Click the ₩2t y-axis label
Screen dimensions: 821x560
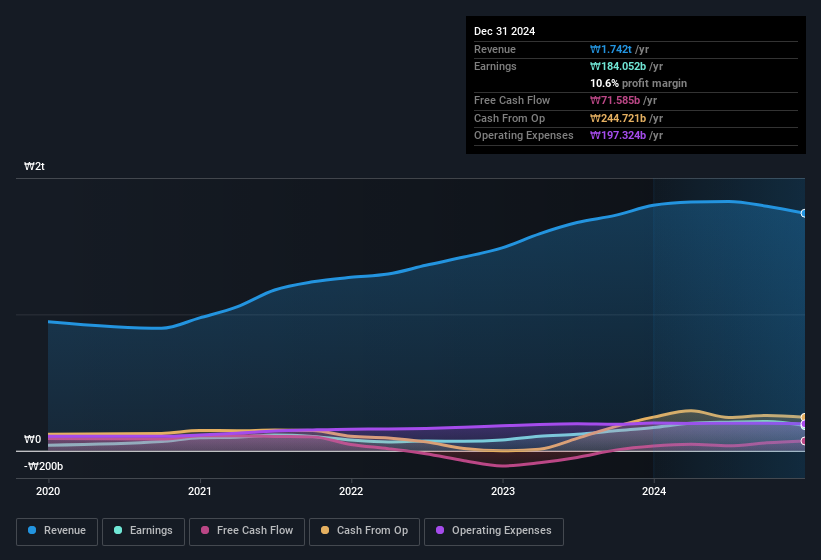tap(34, 166)
